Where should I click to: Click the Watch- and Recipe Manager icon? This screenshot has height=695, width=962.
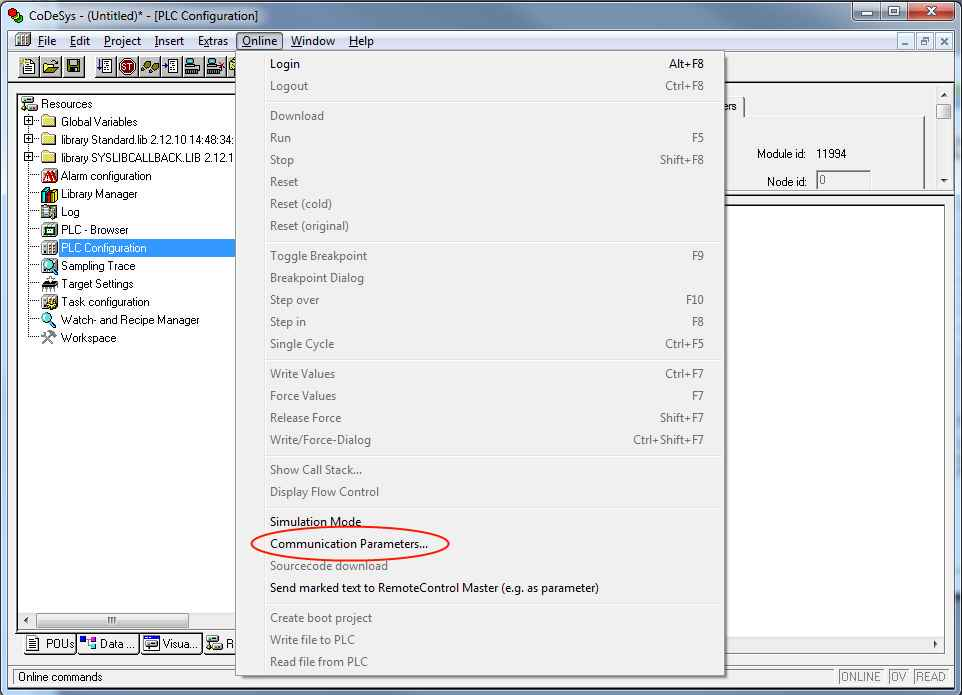click(x=49, y=320)
